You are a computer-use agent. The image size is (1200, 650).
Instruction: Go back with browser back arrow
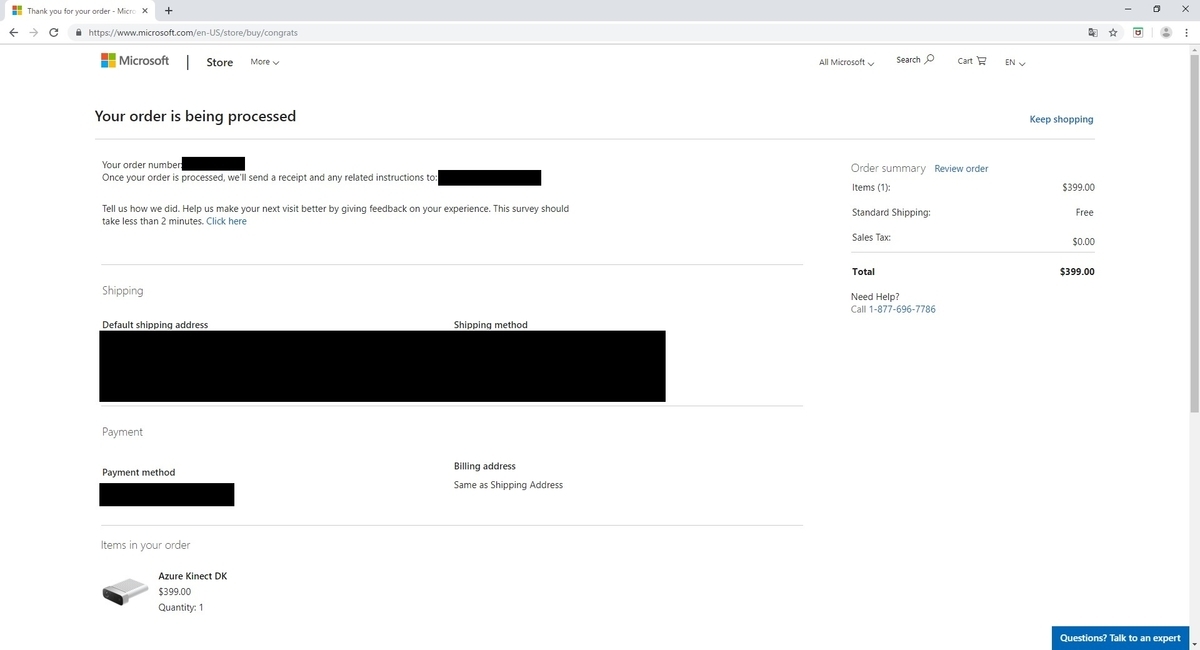point(14,32)
